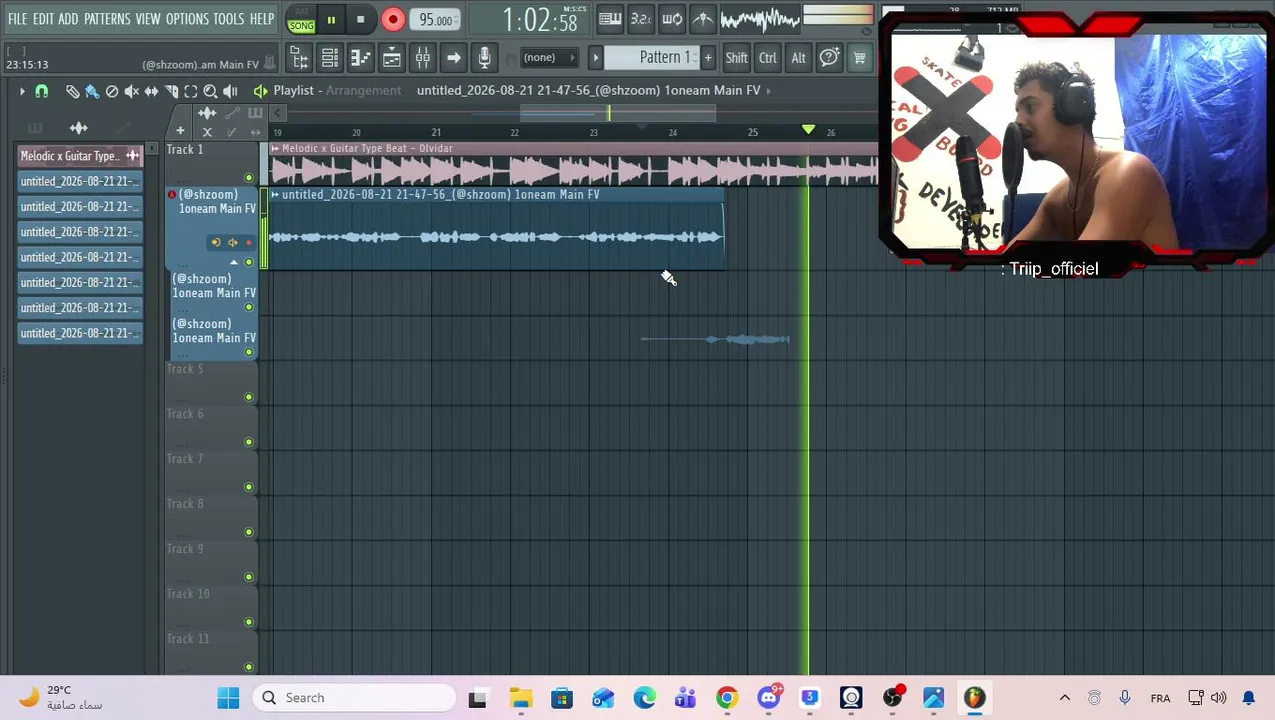The height and width of the screenshot is (720, 1275).
Task: Open the FILE menu
Action: point(17,19)
